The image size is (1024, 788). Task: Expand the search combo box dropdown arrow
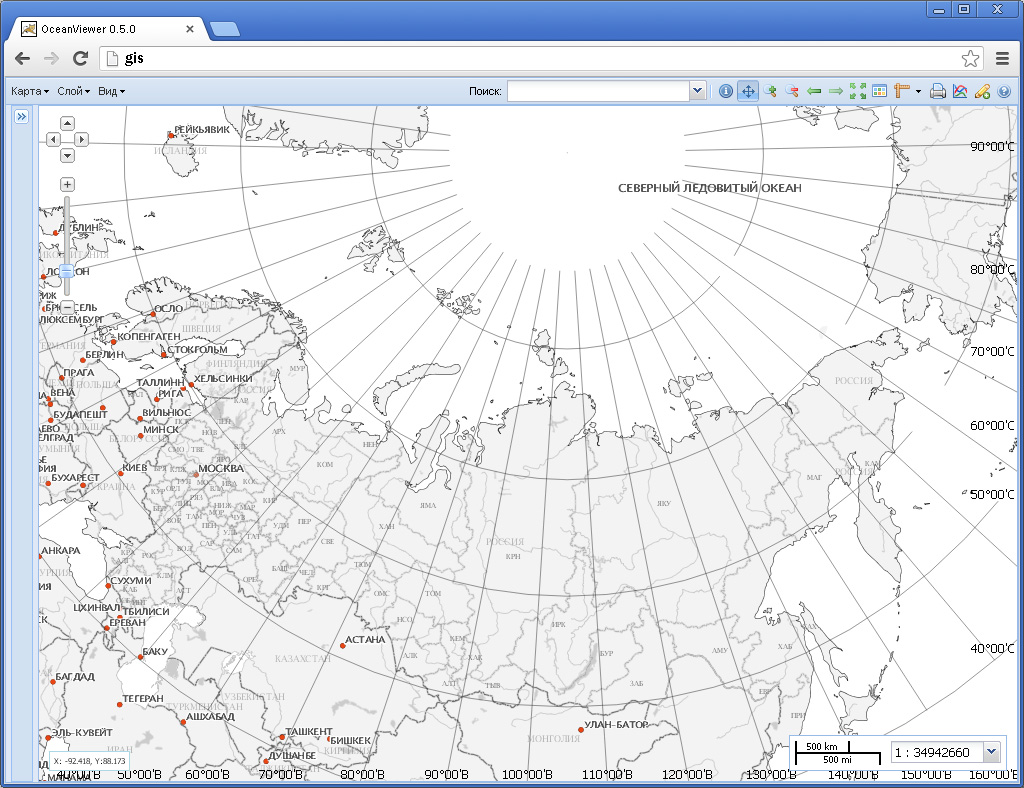697,91
